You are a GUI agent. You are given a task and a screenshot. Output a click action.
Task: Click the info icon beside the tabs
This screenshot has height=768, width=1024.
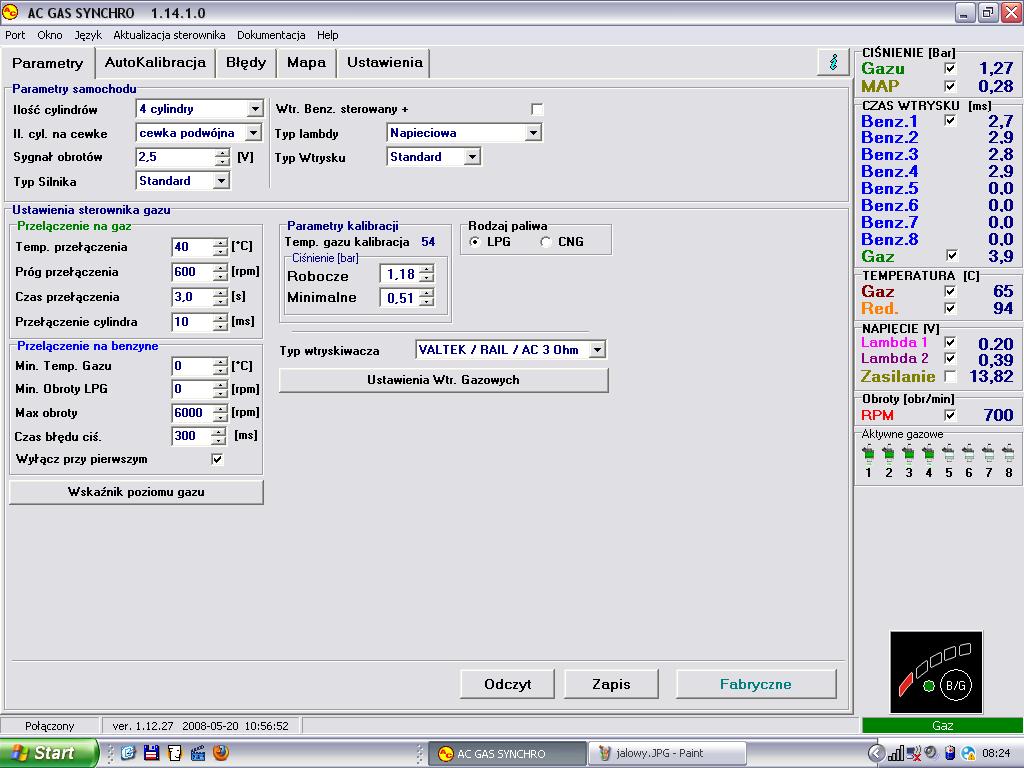(x=833, y=62)
